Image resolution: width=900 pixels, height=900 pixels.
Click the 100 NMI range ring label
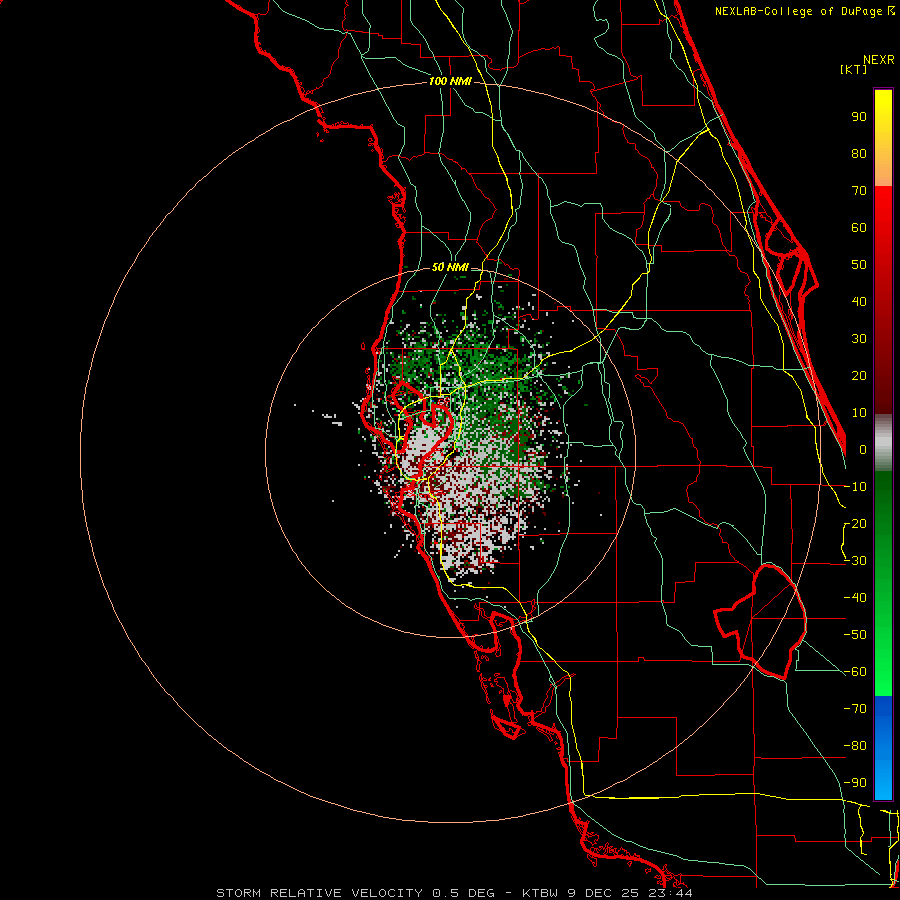pyautogui.click(x=450, y=82)
